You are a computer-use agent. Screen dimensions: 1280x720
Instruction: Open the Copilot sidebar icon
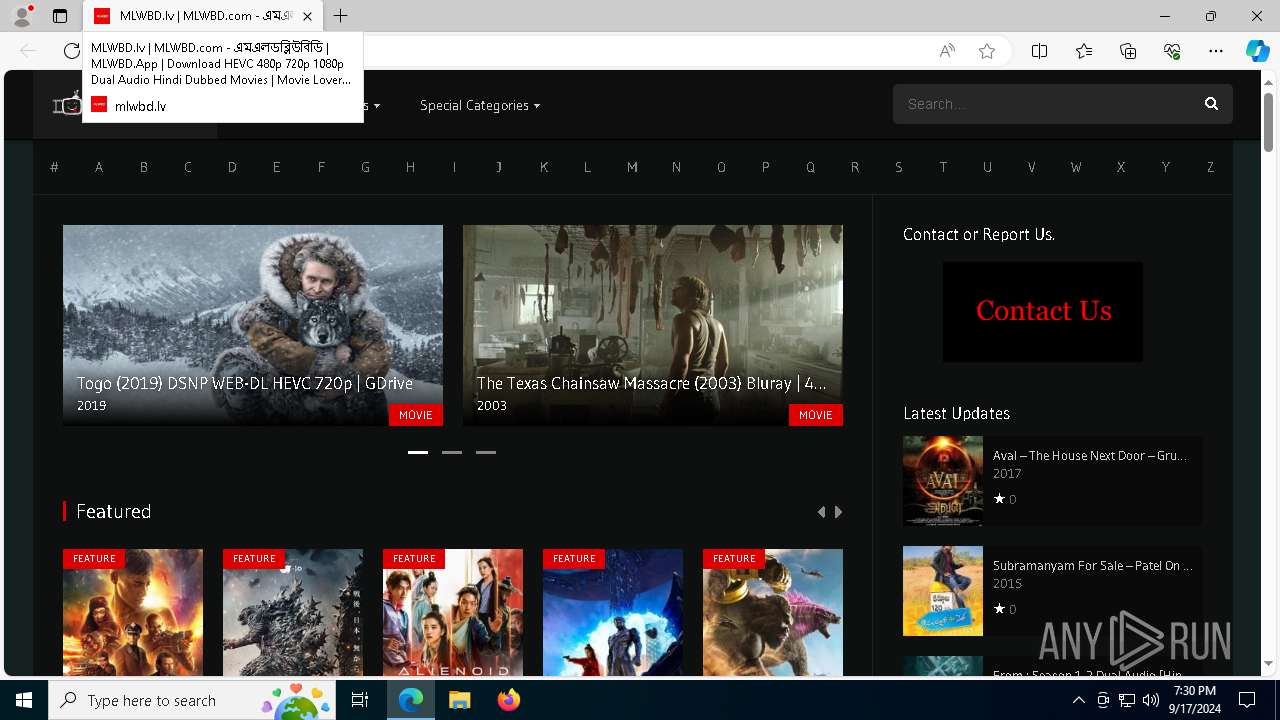(x=1257, y=51)
